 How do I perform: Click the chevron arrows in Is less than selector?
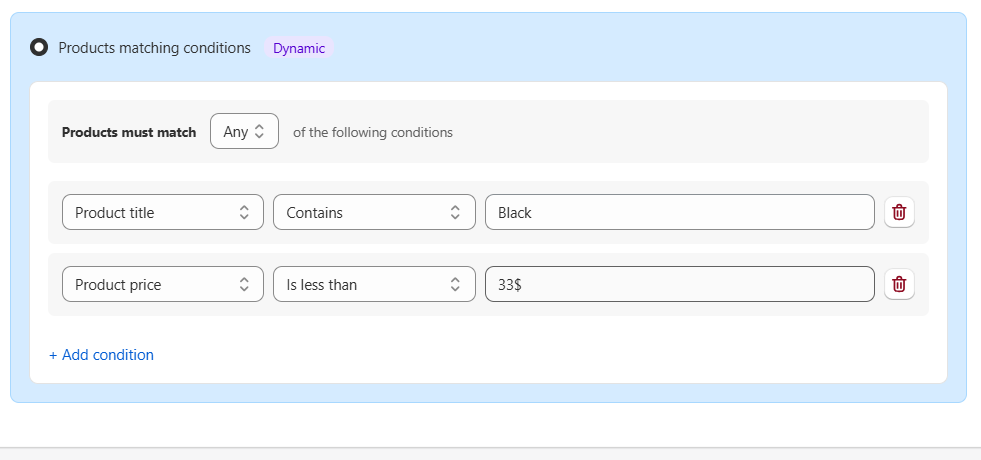(455, 285)
